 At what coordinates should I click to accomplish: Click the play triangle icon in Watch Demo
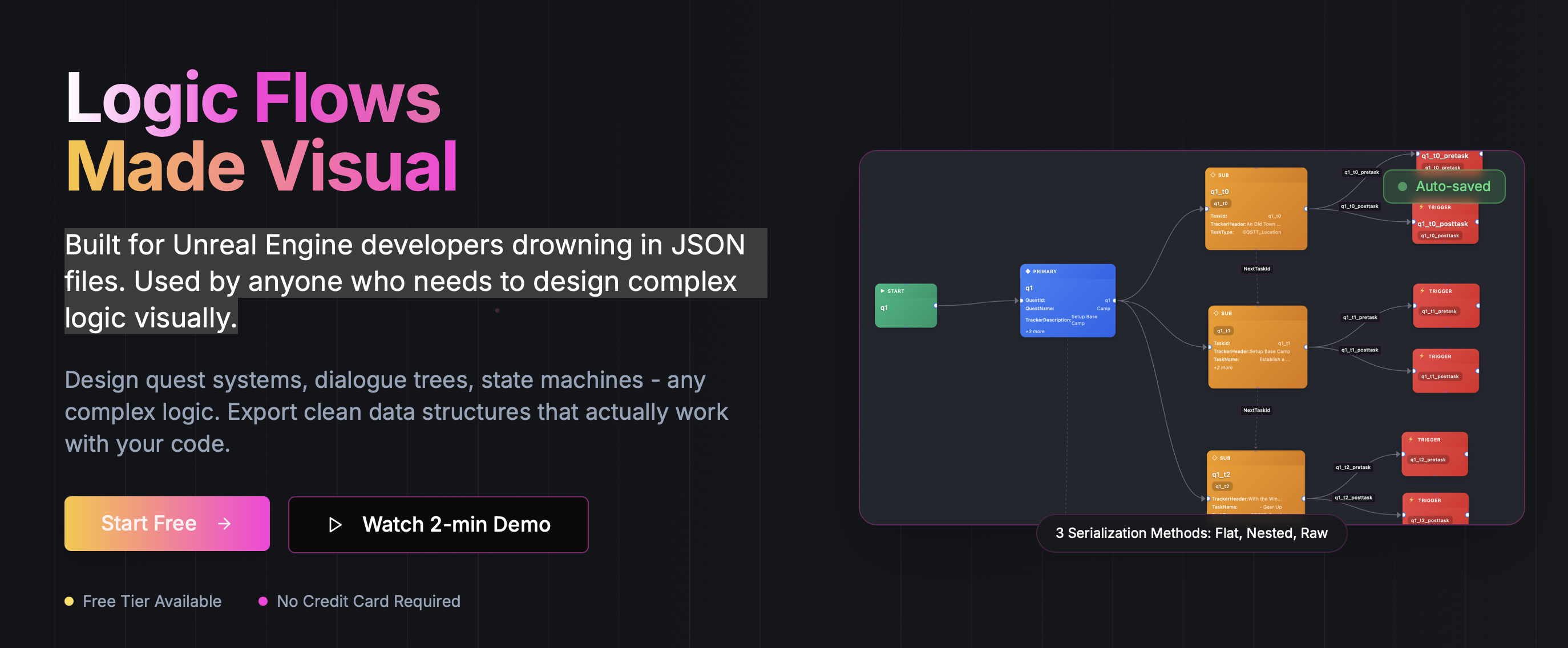coord(335,524)
